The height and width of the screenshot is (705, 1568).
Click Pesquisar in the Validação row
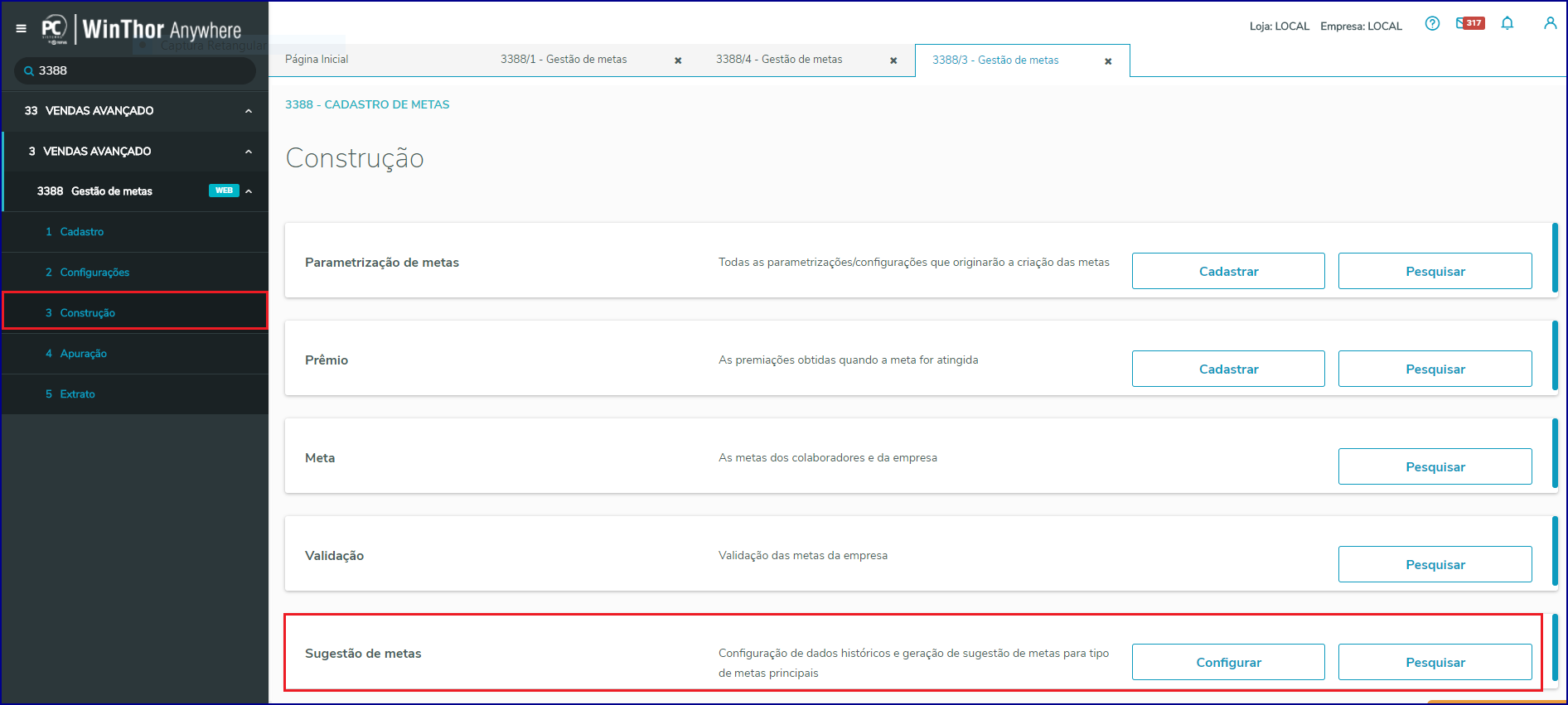(x=1435, y=564)
